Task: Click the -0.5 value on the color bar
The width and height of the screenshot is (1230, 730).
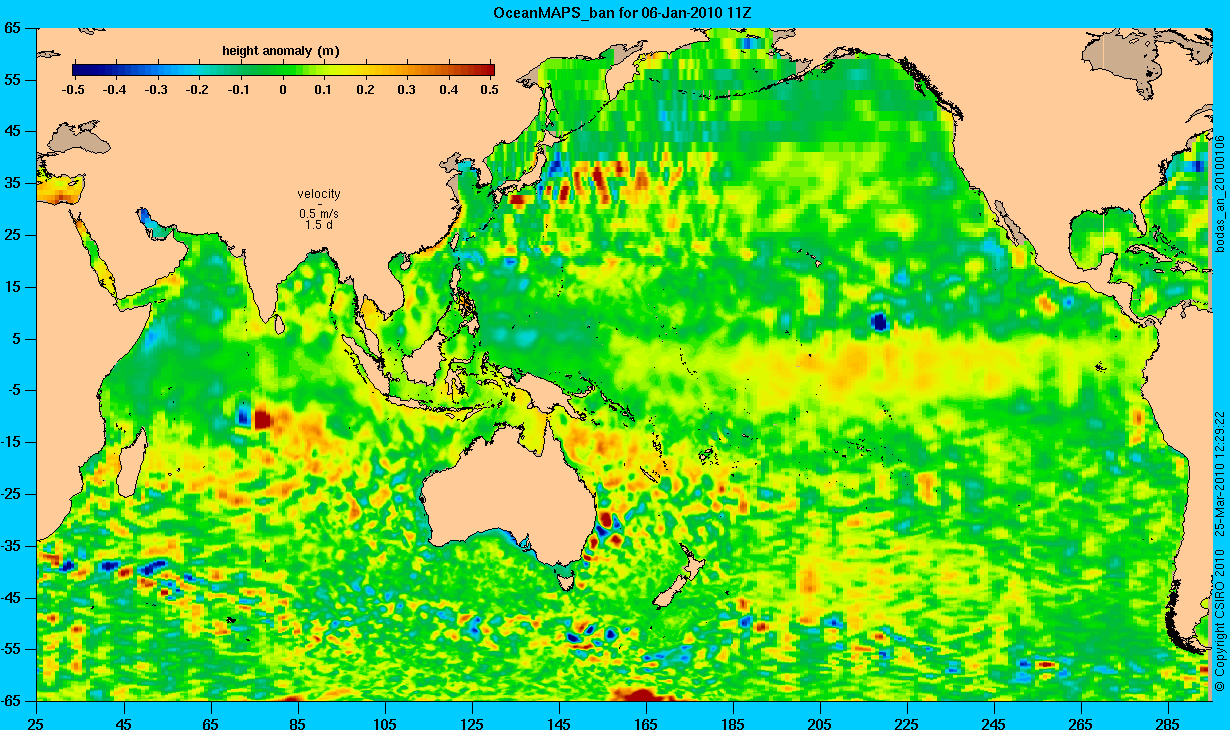Action: 72,90
